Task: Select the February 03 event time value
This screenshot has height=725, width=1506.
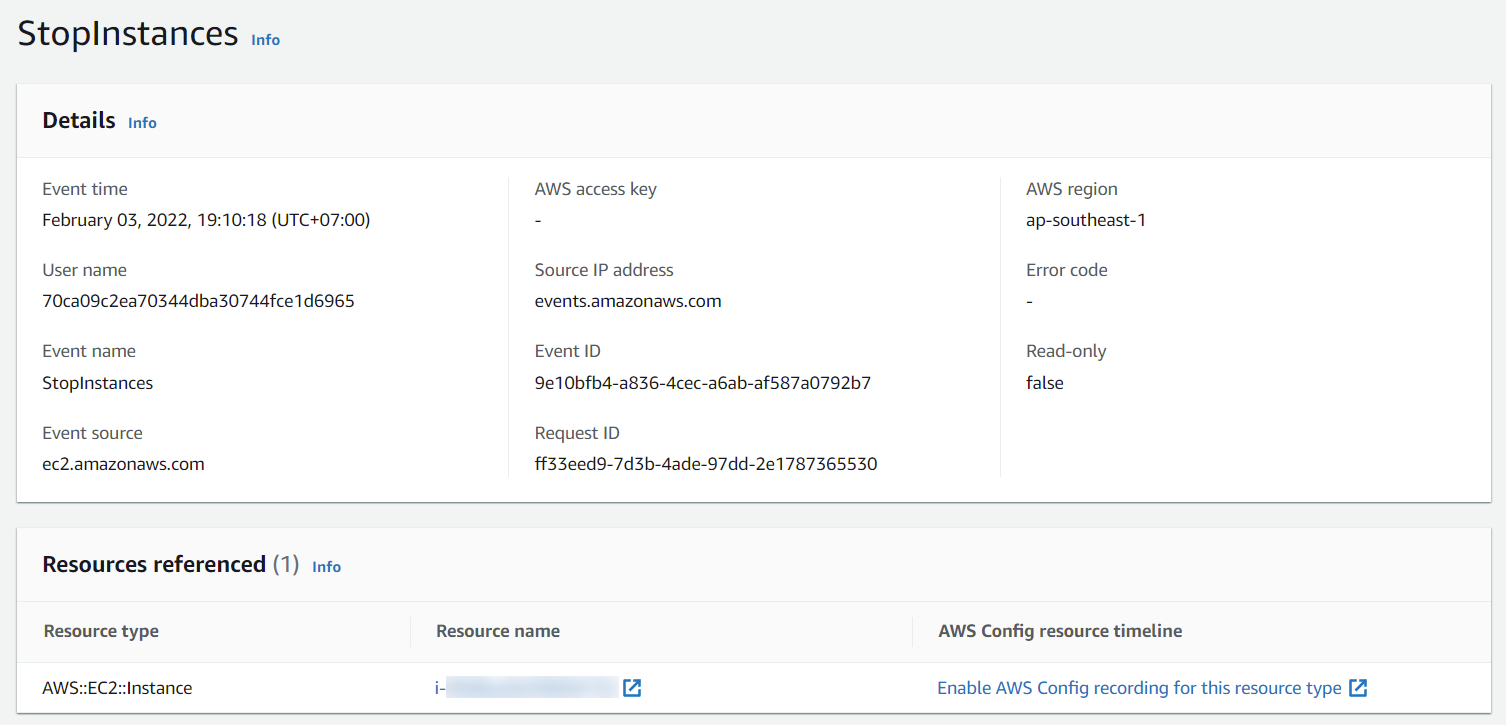Action: click(x=206, y=219)
